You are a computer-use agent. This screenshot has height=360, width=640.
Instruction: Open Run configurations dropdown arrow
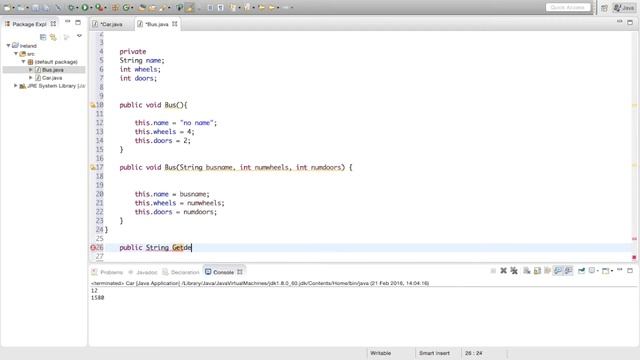[91, 8]
